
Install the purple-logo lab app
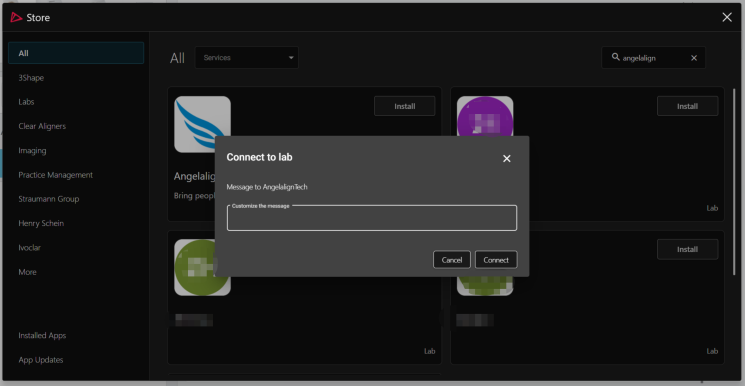(687, 106)
